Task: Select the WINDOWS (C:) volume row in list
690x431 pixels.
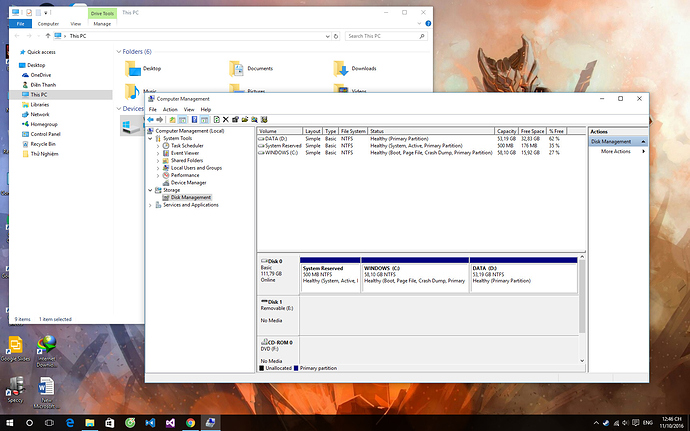Action: (411, 153)
